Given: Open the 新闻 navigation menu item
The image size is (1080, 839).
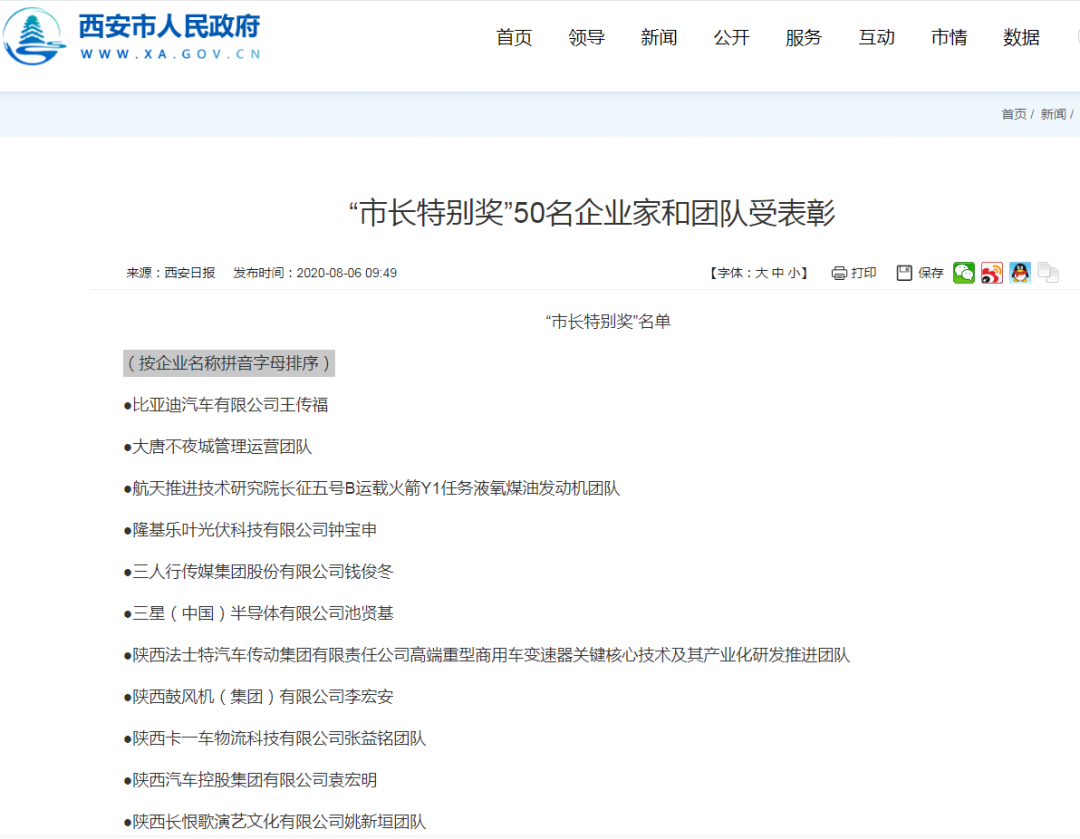Looking at the screenshot, I should coord(659,38).
